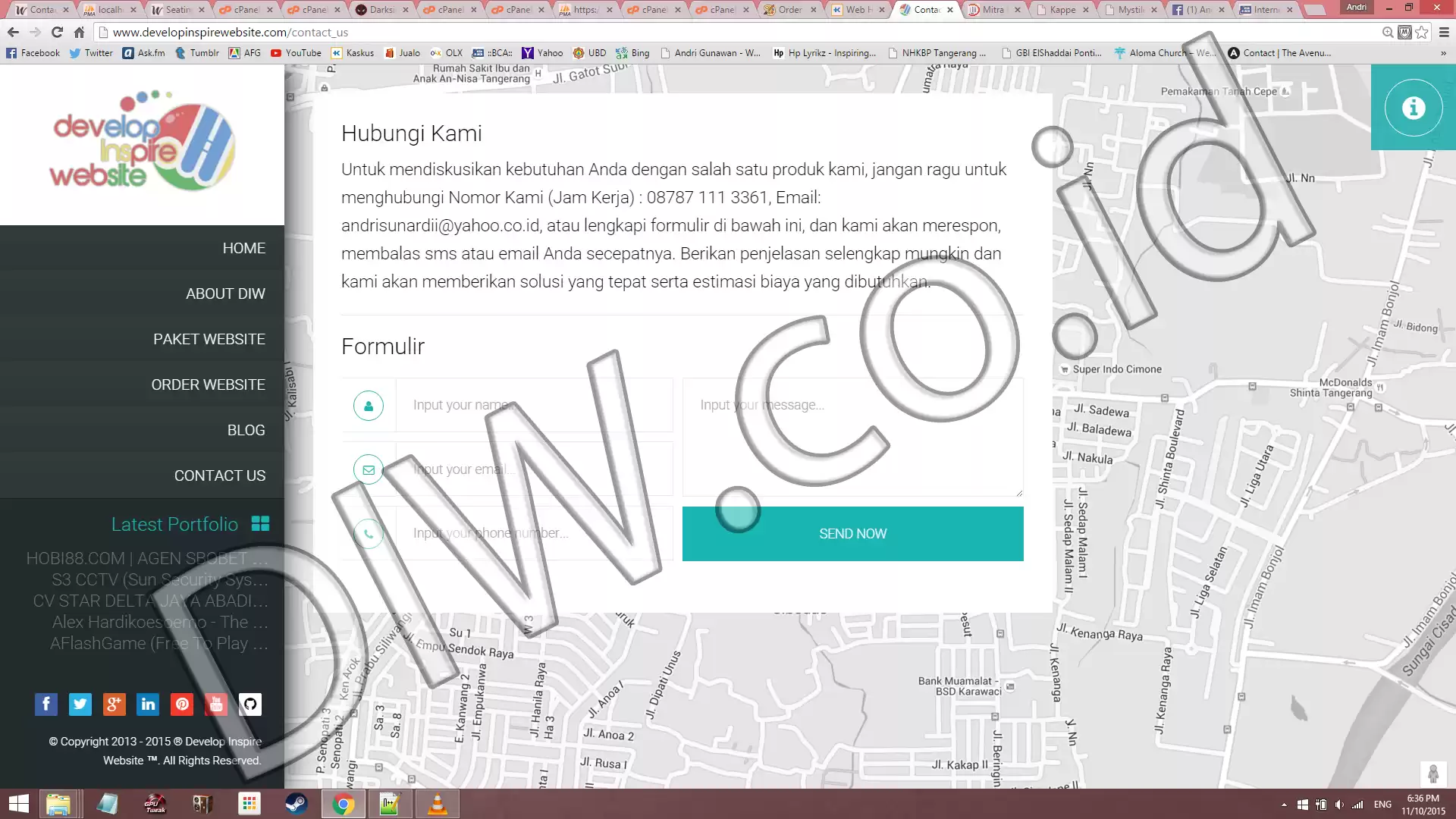
Task: Click the phone number input field
Action: pyautogui.click(x=534, y=533)
